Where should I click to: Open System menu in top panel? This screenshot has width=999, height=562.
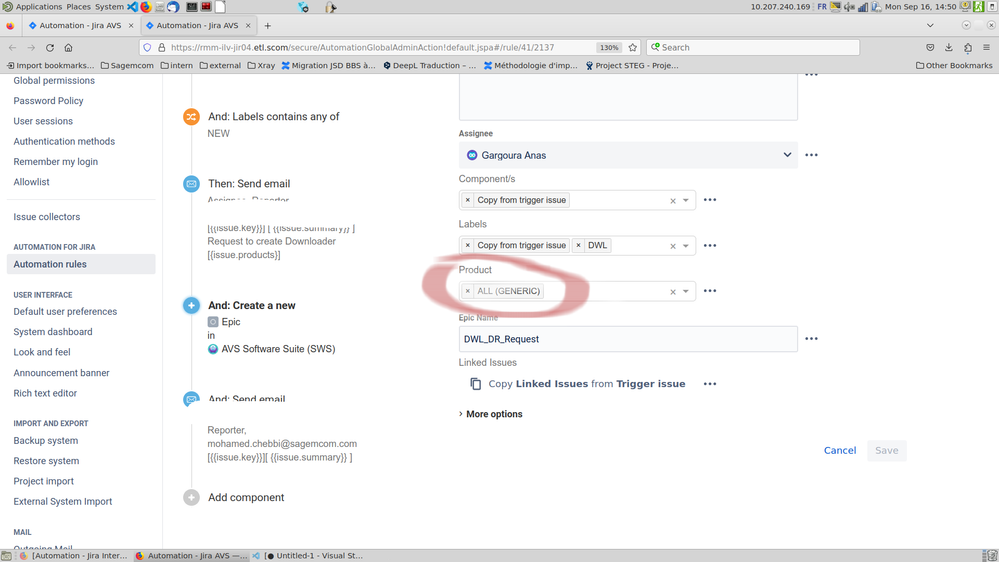tap(109, 7)
